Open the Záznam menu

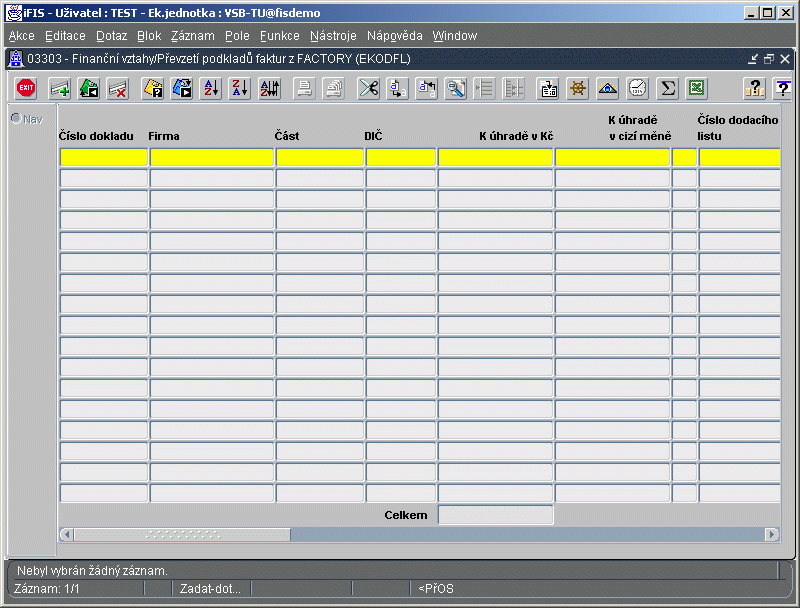pyautogui.click(x=192, y=36)
